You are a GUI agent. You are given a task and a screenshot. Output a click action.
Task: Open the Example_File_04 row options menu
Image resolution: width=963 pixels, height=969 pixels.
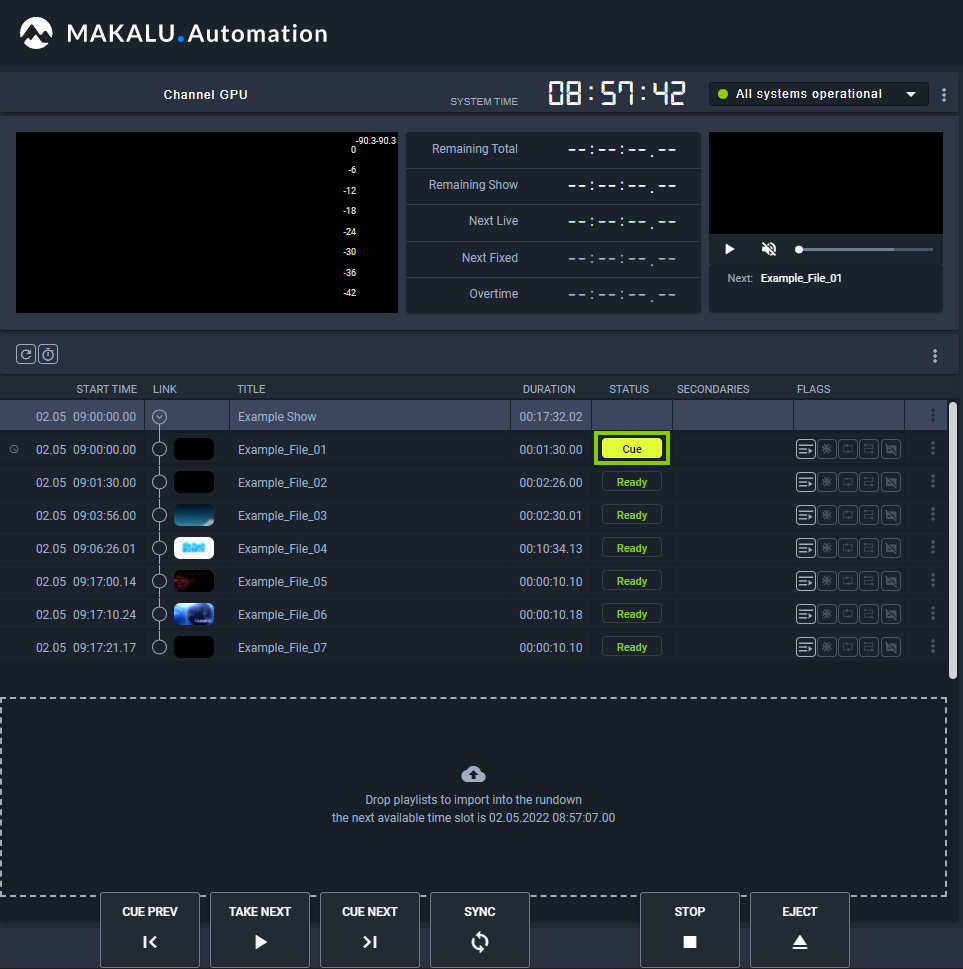(x=933, y=548)
